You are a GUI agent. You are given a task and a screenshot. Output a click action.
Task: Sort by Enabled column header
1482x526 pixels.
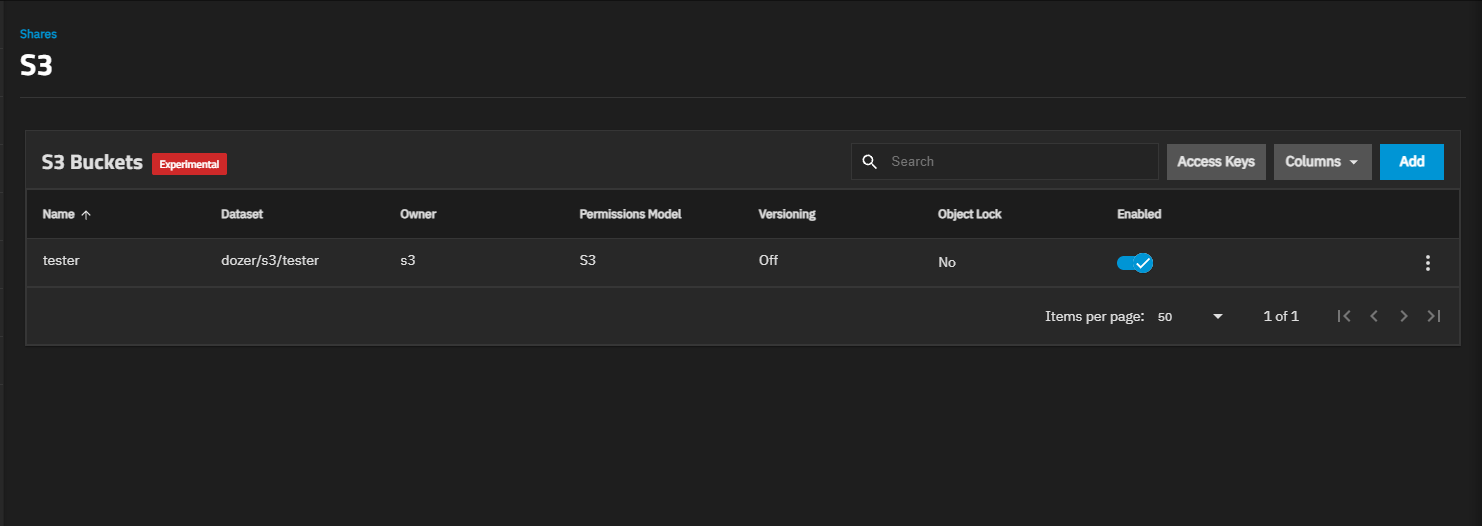(x=1139, y=215)
